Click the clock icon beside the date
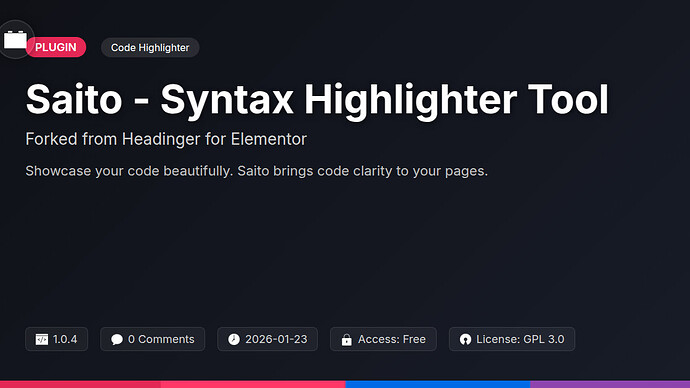 click(234, 339)
